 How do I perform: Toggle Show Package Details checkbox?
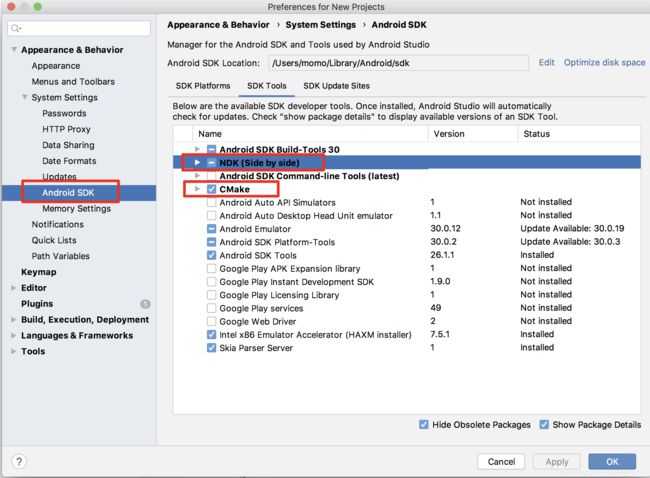[x=544, y=425]
